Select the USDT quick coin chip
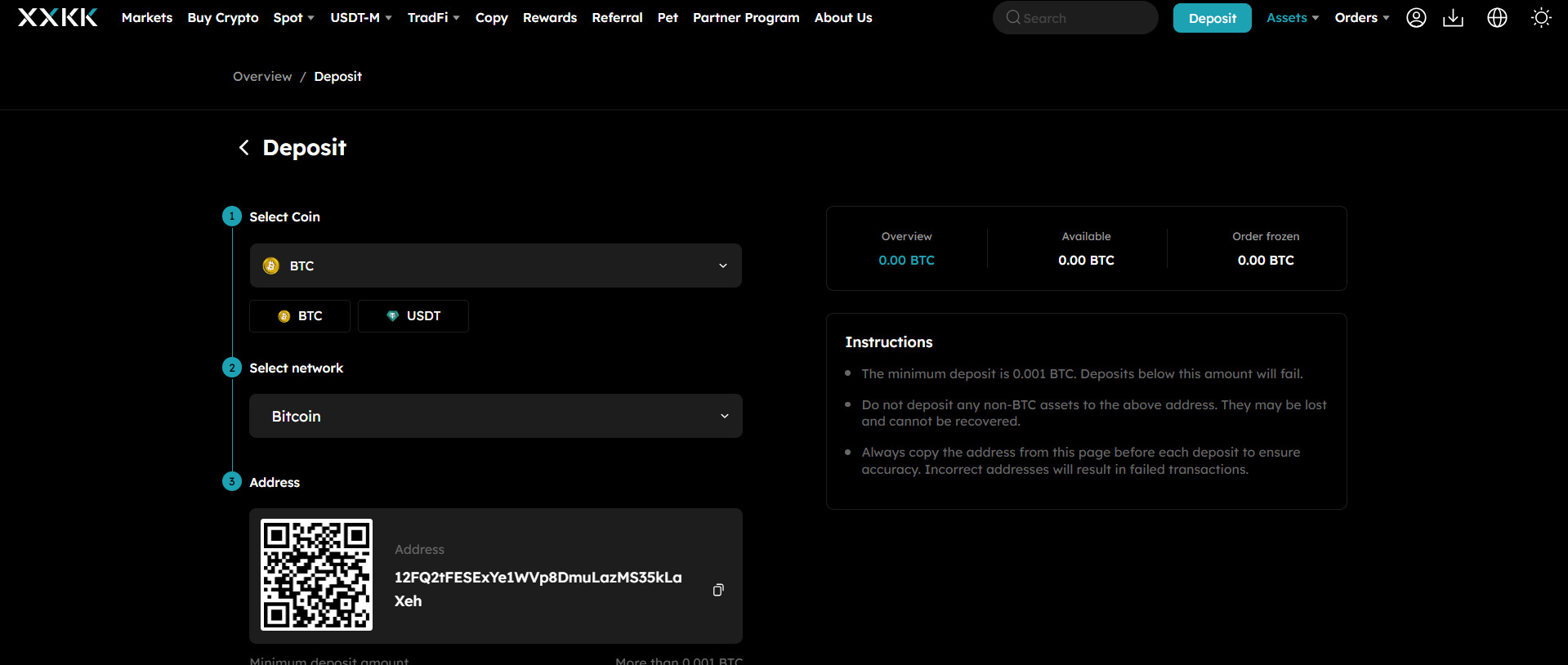This screenshot has height=665, width=1568. pos(413,316)
